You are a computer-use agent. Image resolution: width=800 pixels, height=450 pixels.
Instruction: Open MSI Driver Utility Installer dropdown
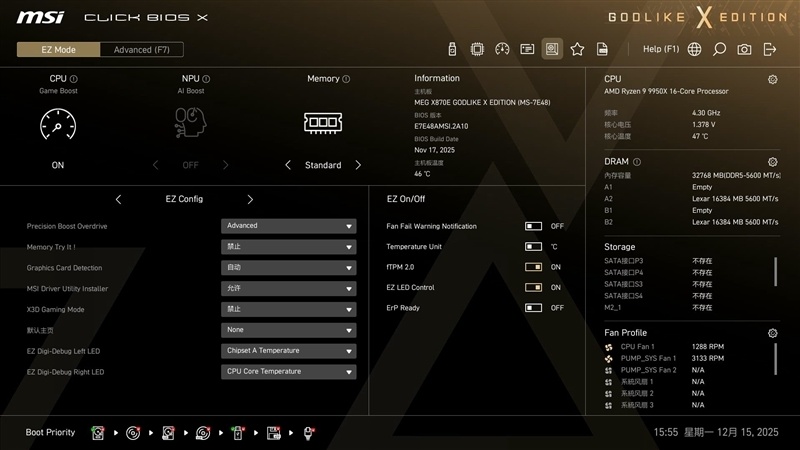pos(288,289)
